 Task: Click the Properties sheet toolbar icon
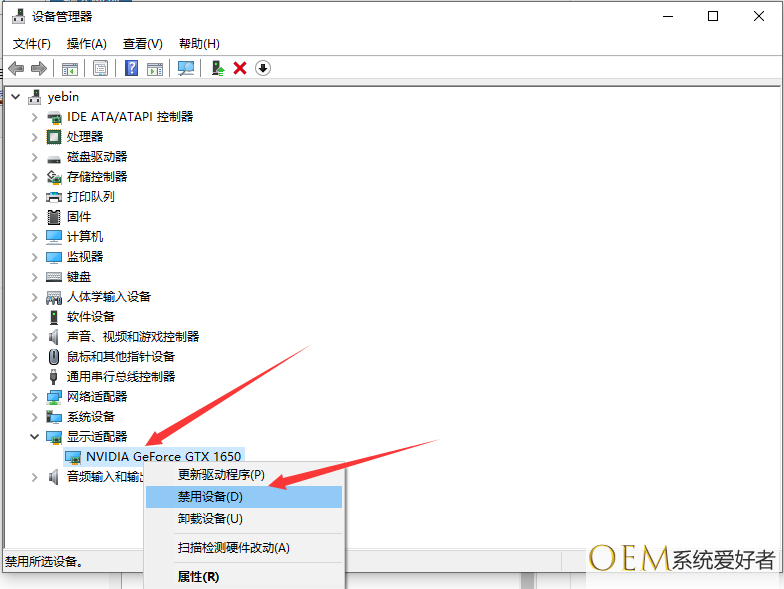pyautogui.click(x=100, y=68)
